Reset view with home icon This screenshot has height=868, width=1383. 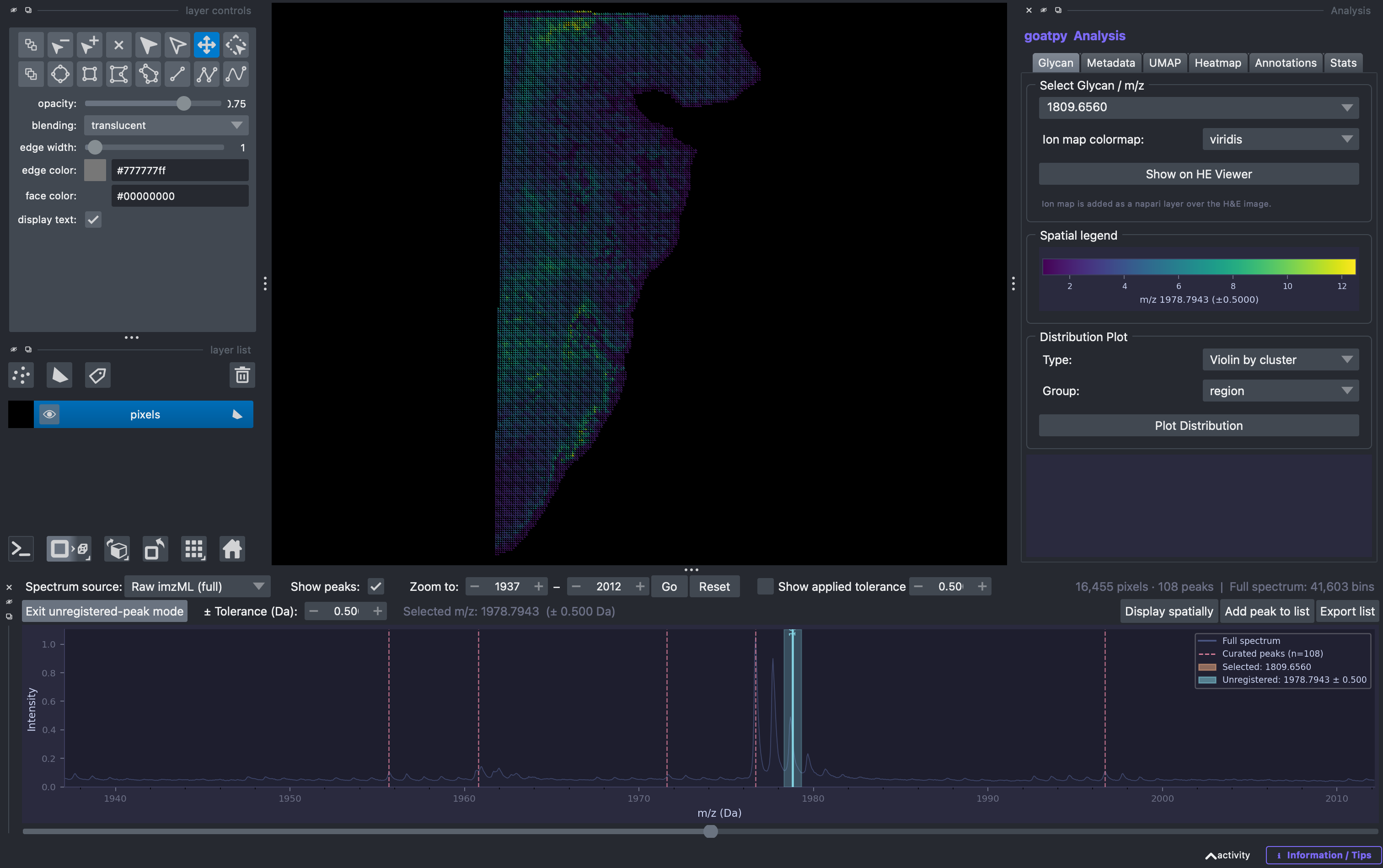232,549
